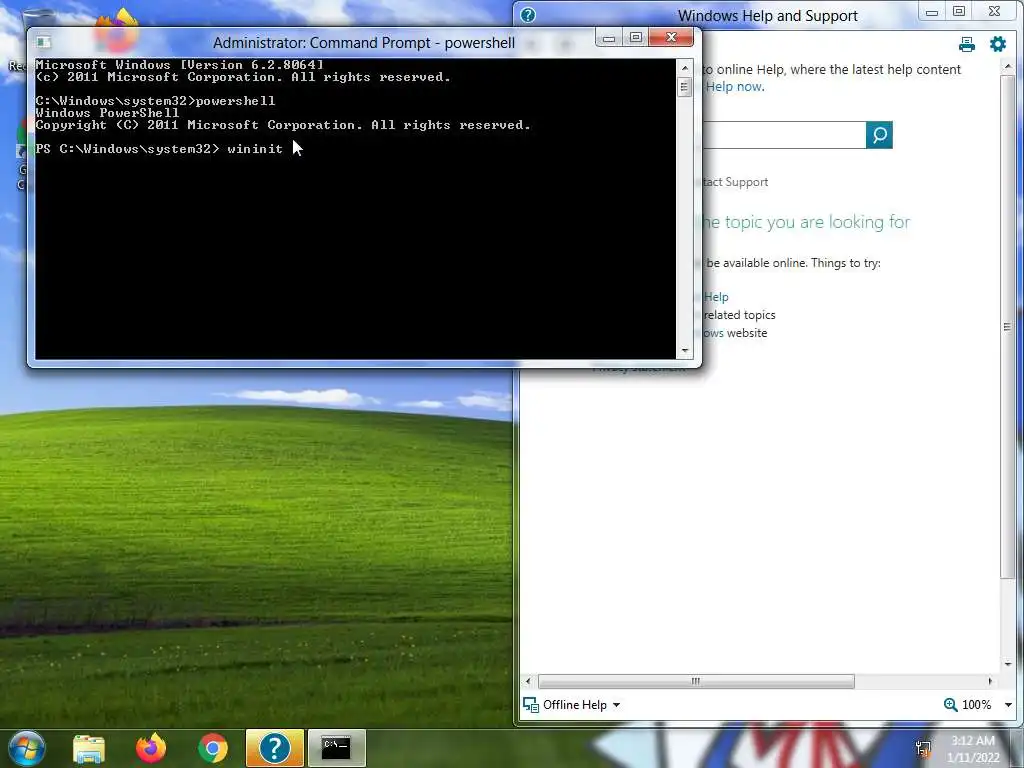Click the 'Windows PowerShell' line in console

tap(107, 112)
